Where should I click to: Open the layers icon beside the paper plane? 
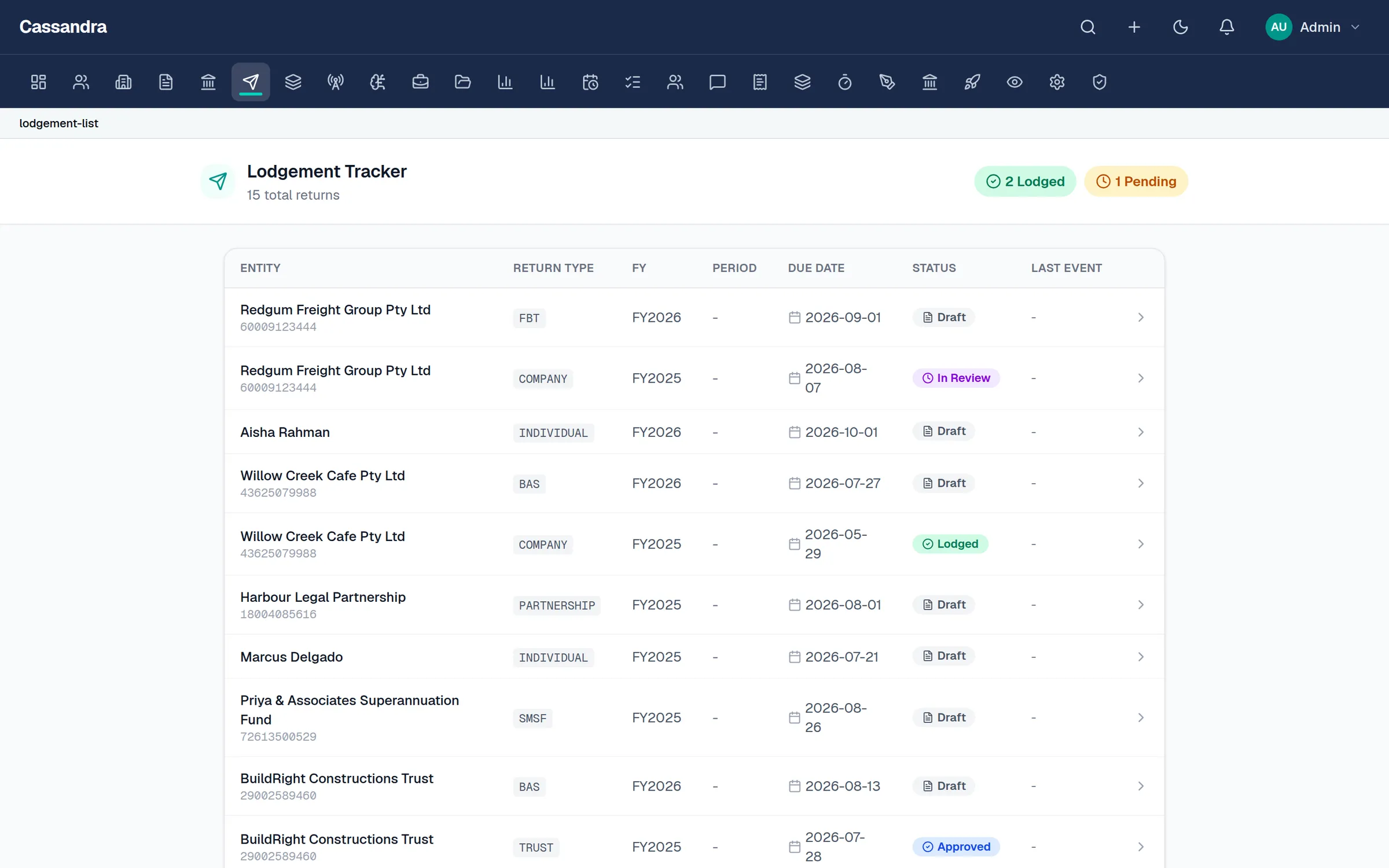293,82
